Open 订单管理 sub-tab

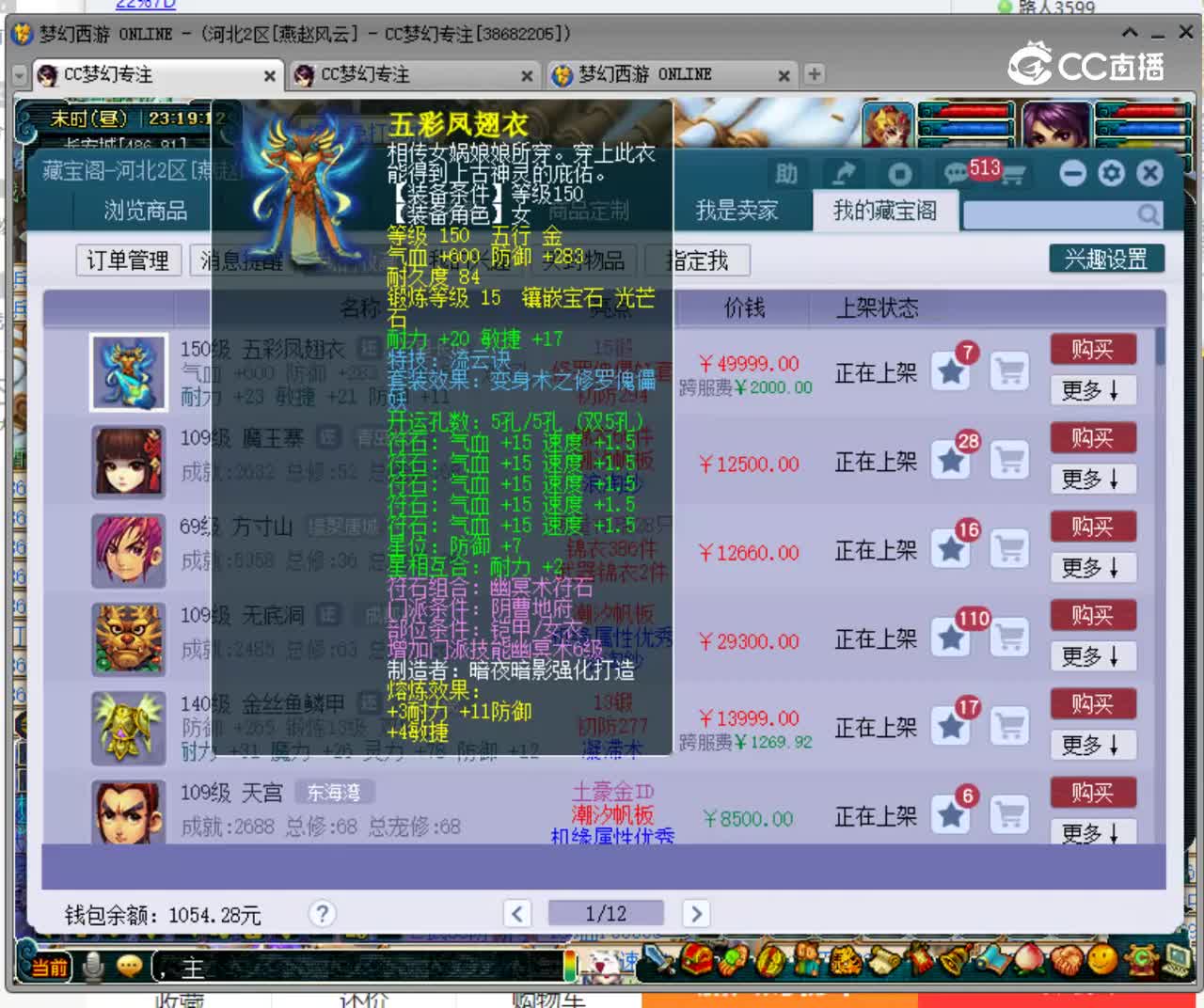(x=129, y=260)
